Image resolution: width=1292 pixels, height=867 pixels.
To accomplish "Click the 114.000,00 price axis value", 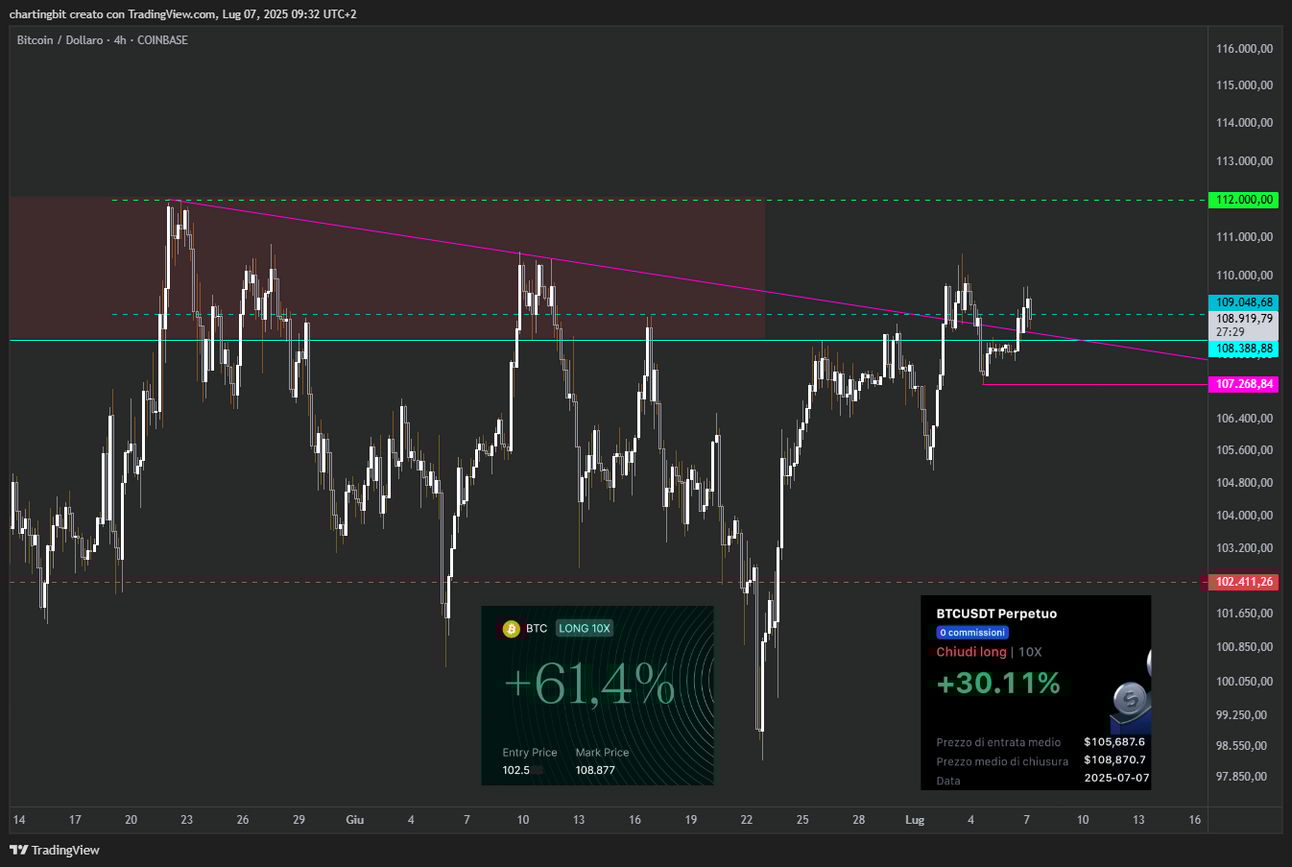I will 1244,123.
